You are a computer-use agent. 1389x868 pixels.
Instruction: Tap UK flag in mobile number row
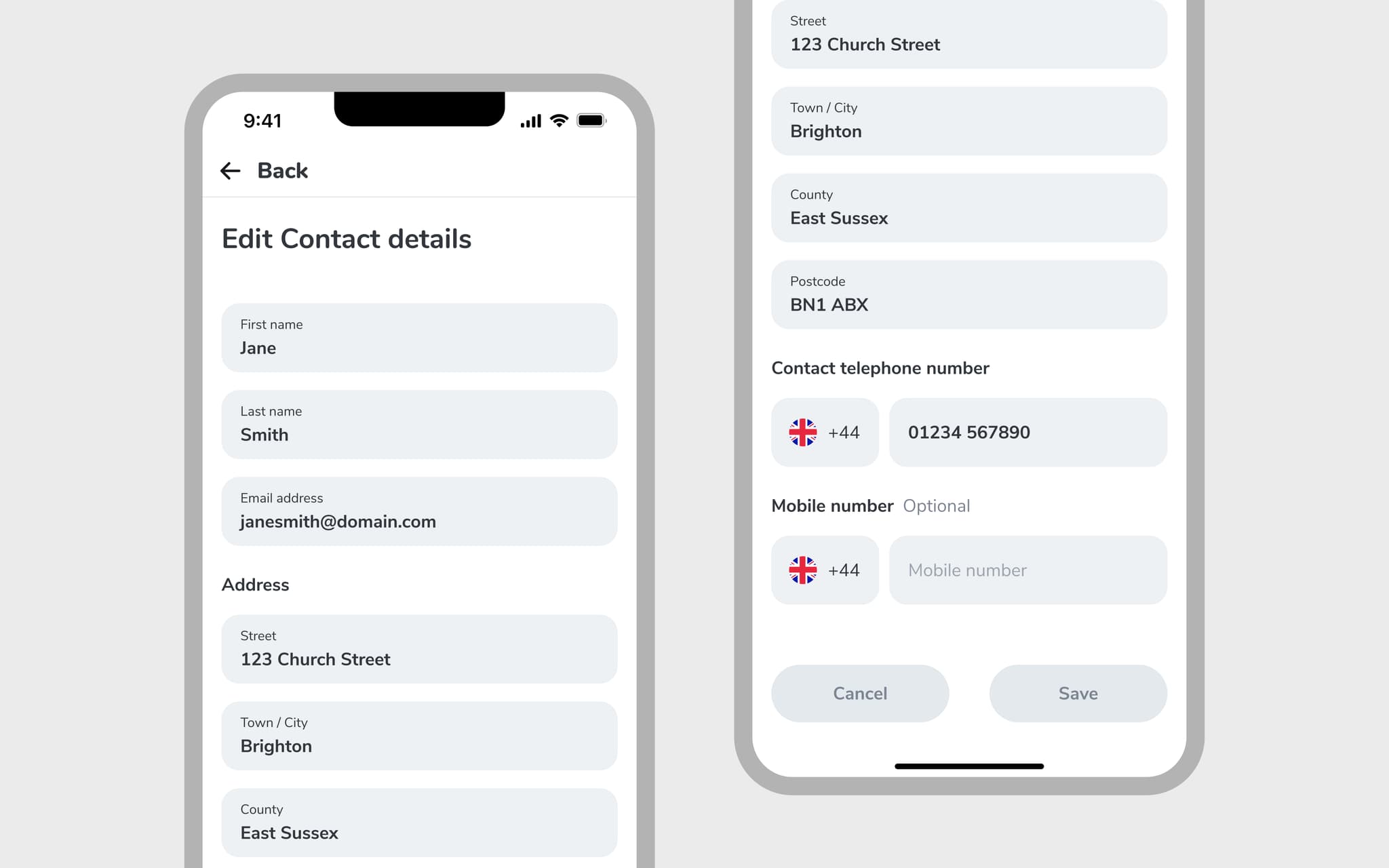pos(802,570)
